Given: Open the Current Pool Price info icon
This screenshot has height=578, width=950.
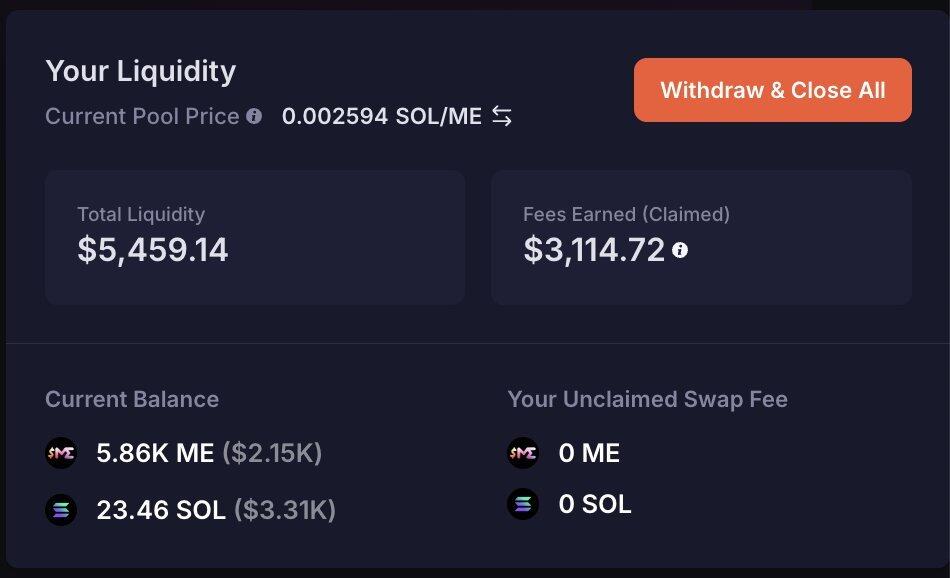Looking at the screenshot, I should [254, 116].
